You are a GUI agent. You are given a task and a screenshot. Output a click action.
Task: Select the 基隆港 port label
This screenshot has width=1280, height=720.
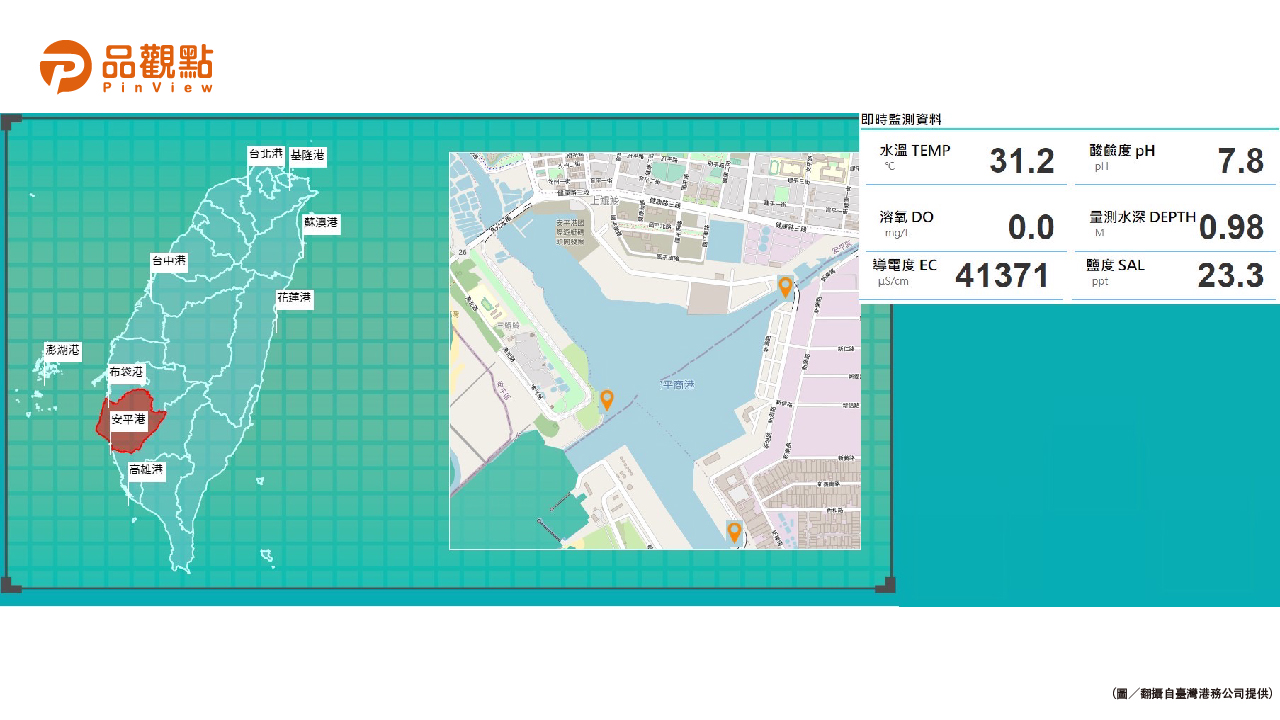tap(308, 156)
